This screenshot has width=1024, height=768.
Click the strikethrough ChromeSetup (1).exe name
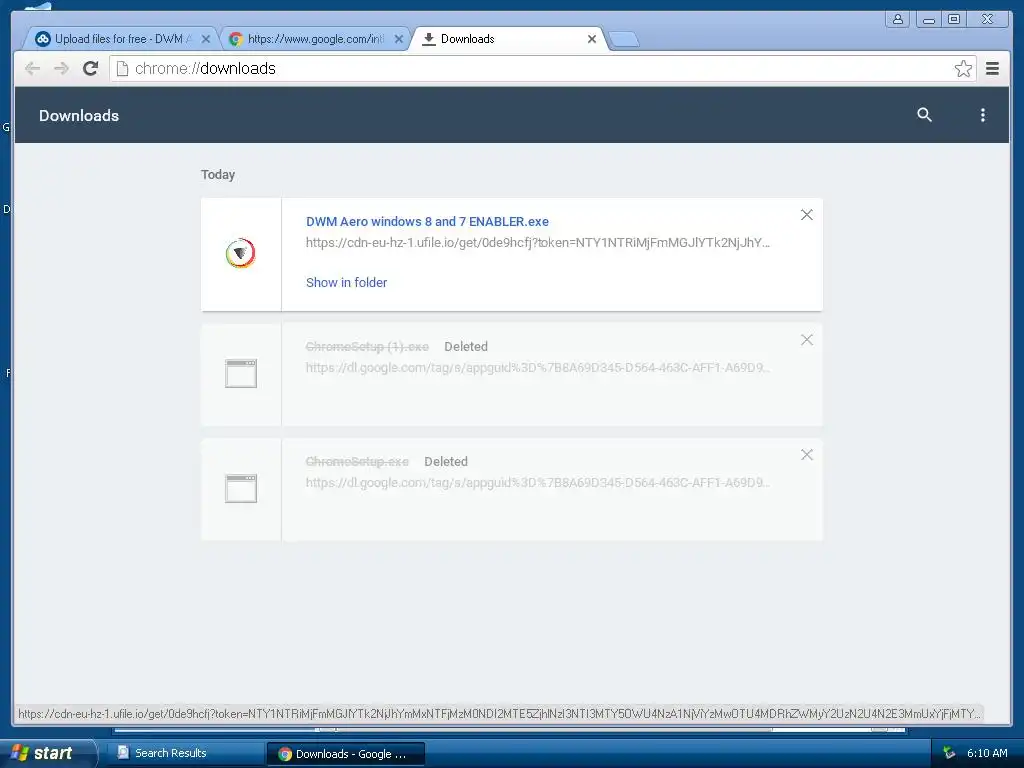[367, 347]
